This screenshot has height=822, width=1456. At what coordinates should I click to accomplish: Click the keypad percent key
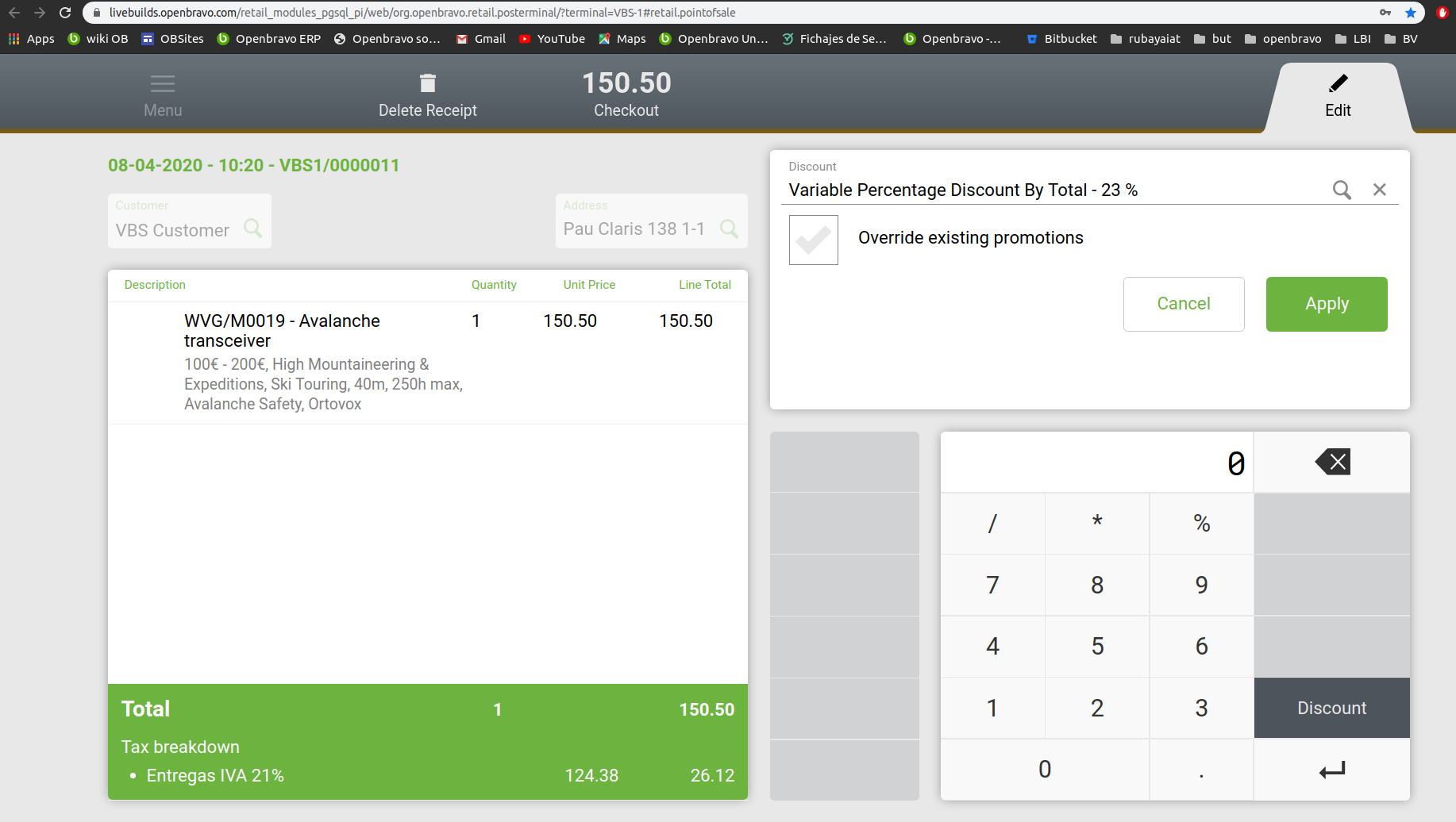[1201, 524]
